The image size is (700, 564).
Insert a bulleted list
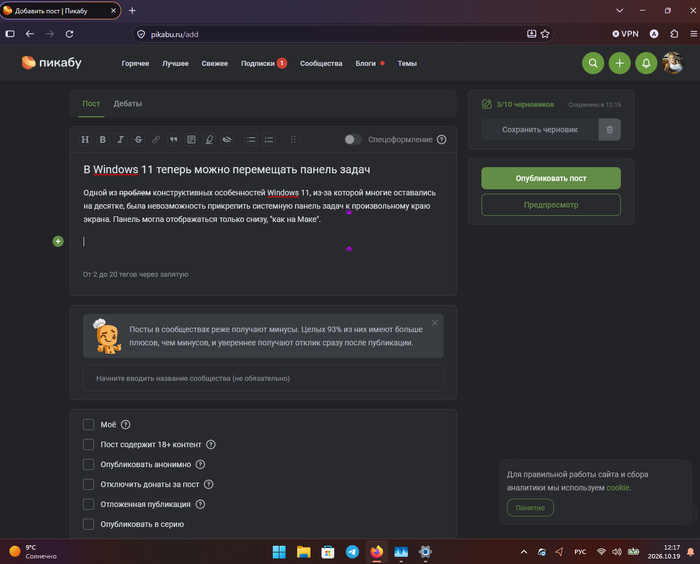click(251, 140)
